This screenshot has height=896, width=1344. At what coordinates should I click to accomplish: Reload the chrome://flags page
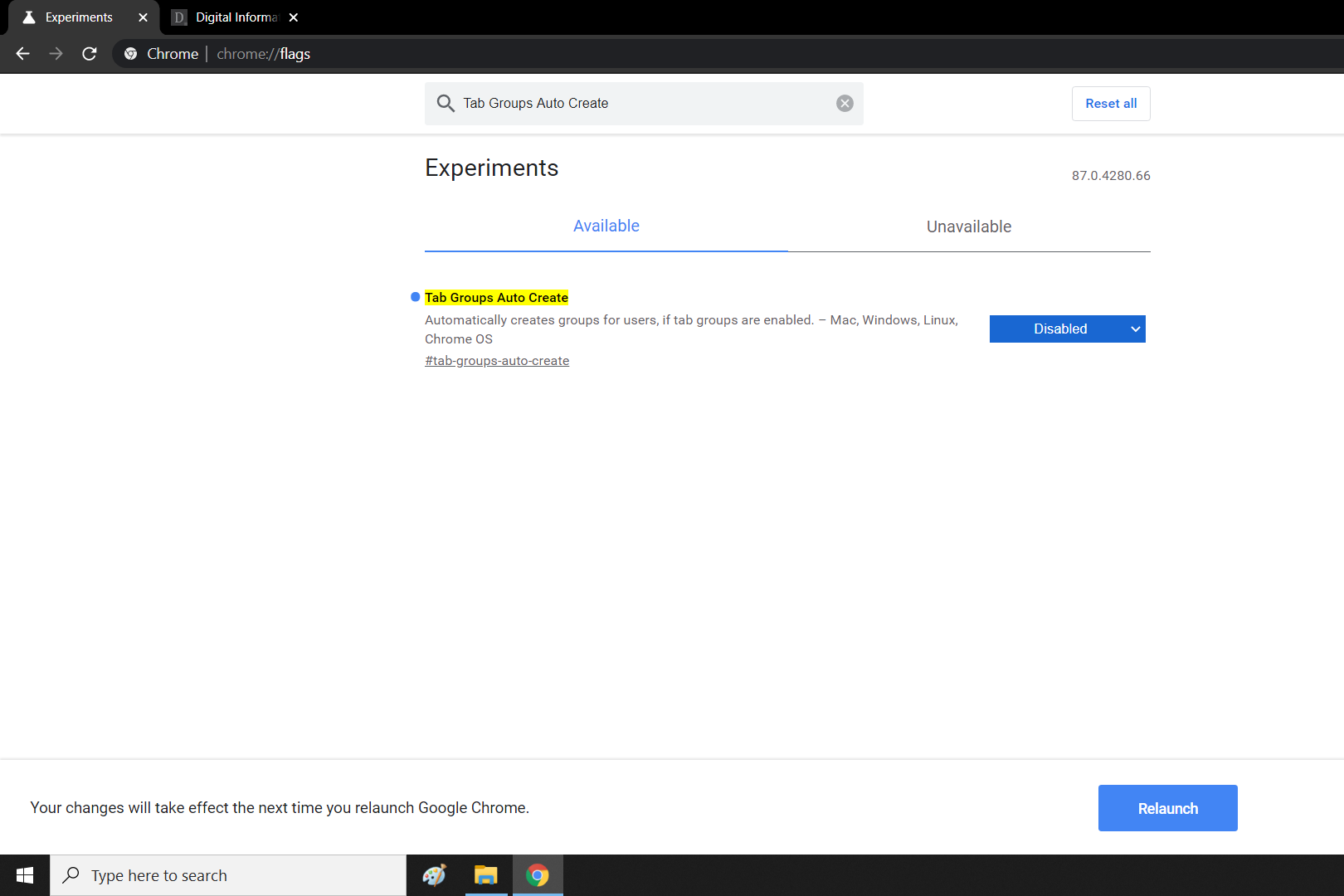(90, 54)
